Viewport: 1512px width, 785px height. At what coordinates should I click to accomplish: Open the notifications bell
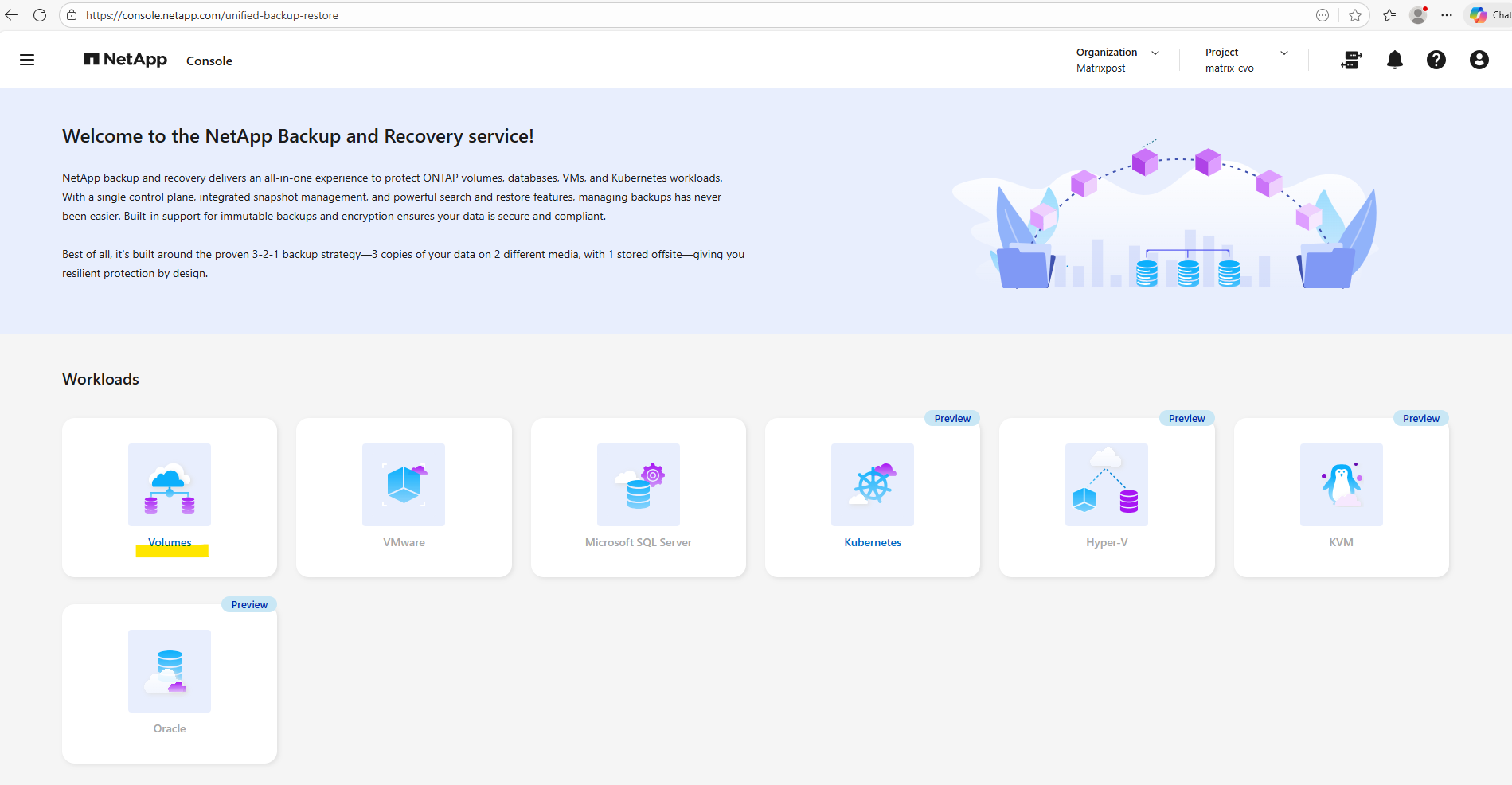1394,60
